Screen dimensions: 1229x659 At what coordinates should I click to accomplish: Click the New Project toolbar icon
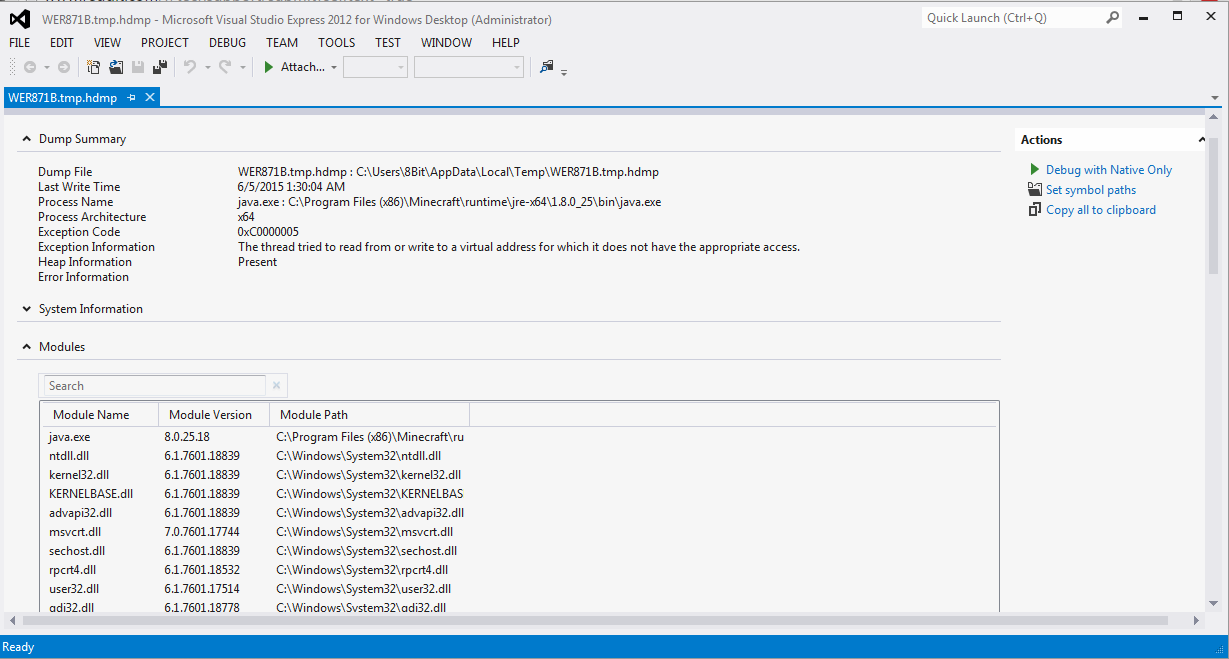94,67
